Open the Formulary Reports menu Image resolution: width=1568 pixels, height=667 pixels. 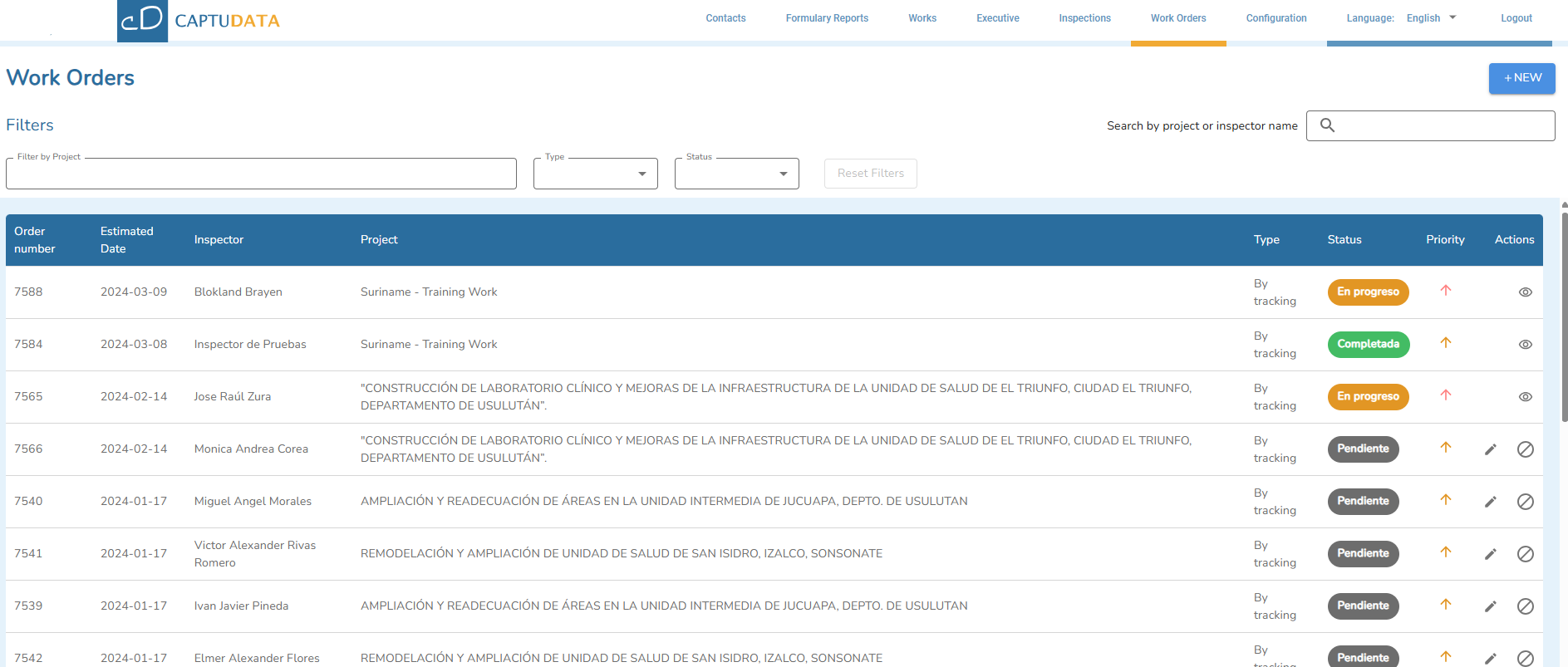[x=826, y=18]
